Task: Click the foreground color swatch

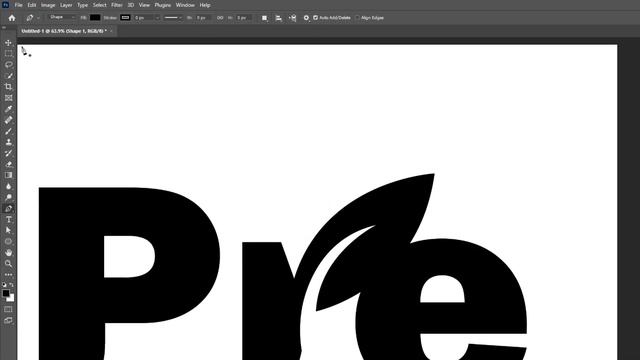Action: [x=6, y=293]
